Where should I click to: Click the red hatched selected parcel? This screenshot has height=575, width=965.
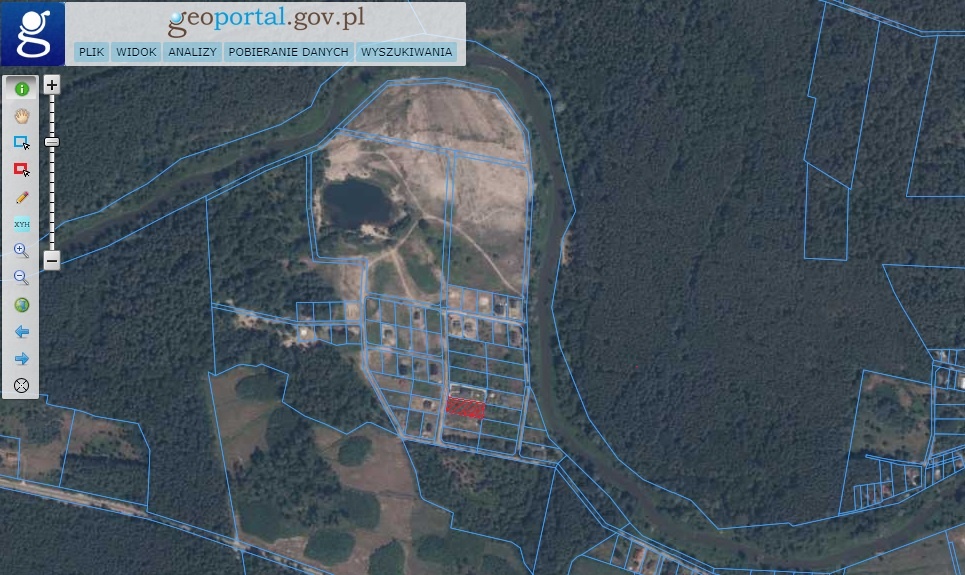[x=465, y=408]
